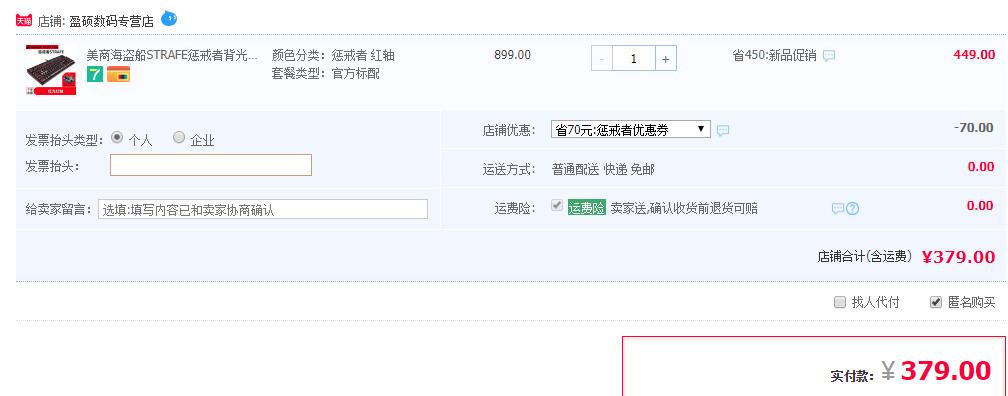This screenshot has width=1008, height=396.
Task: Click the 发票抬头 input field
Action: point(211,165)
